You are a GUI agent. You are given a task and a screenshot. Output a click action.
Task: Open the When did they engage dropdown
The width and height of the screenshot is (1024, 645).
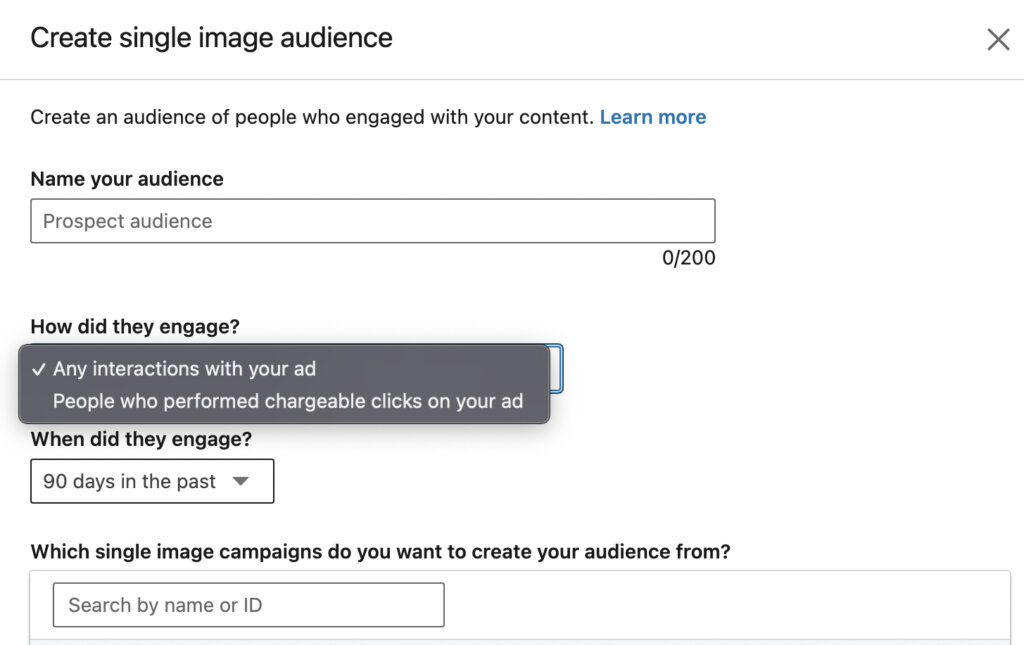pyautogui.click(x=152, y=481)
